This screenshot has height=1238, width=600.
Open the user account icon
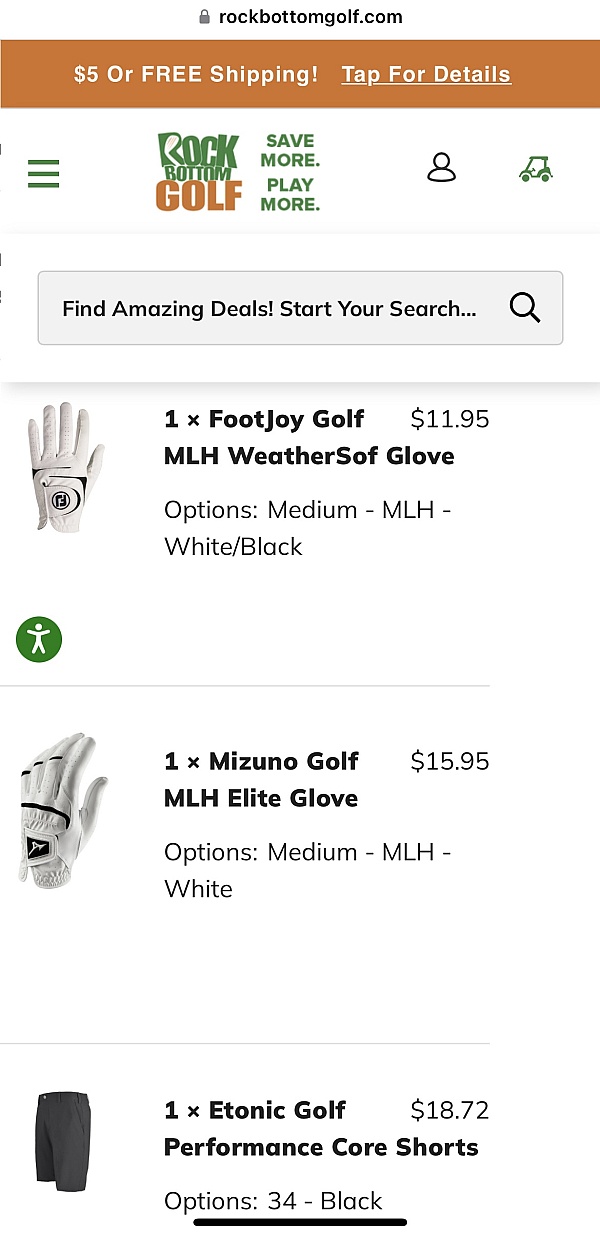[441, 168]
